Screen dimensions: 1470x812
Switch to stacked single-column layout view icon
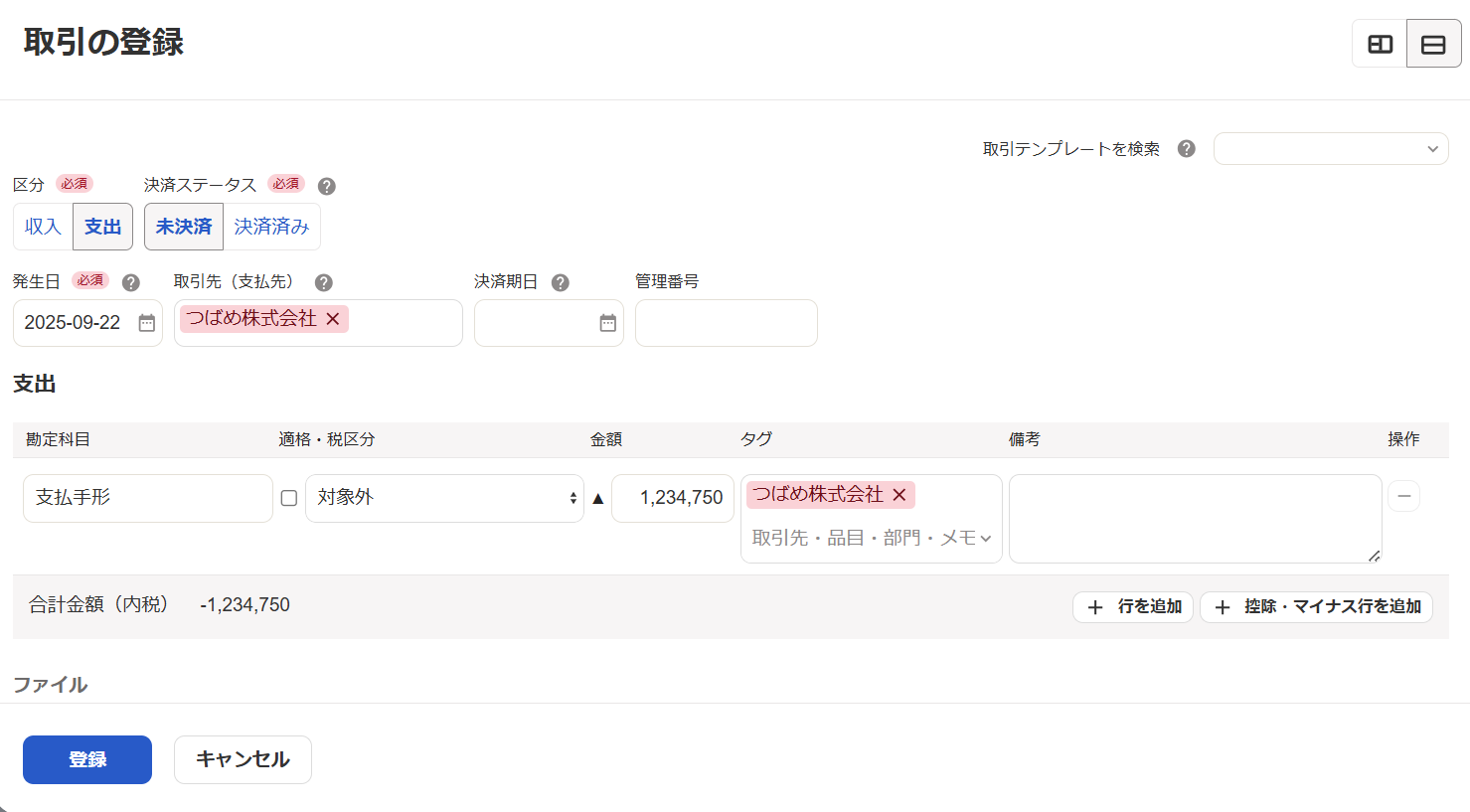coord(1433,44)
